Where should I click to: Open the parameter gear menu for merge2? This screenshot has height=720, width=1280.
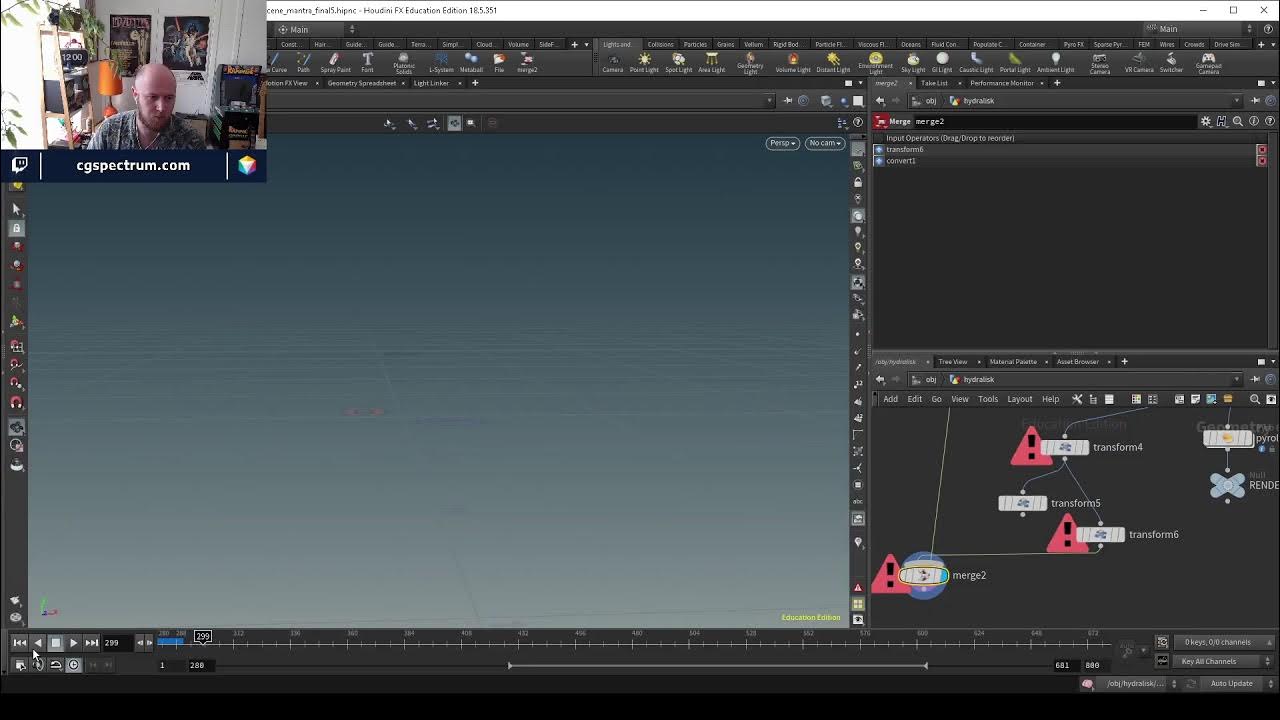1206,121
